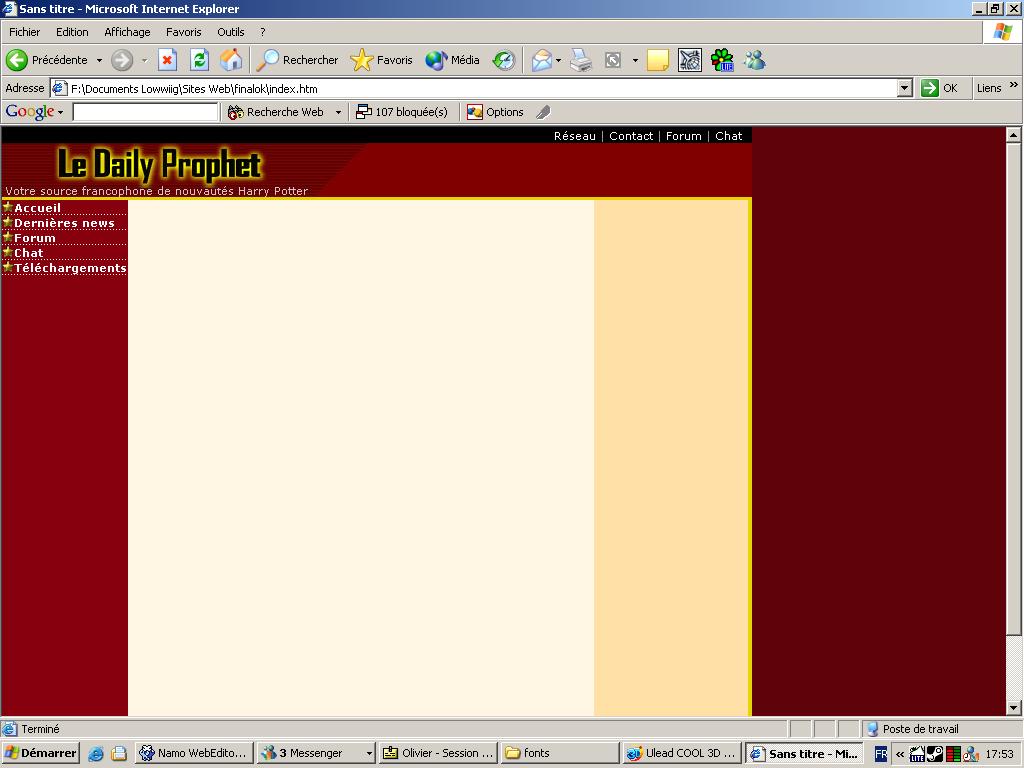
Task: Click the framed sketch toolbar icon
Action: pos(690,60)
